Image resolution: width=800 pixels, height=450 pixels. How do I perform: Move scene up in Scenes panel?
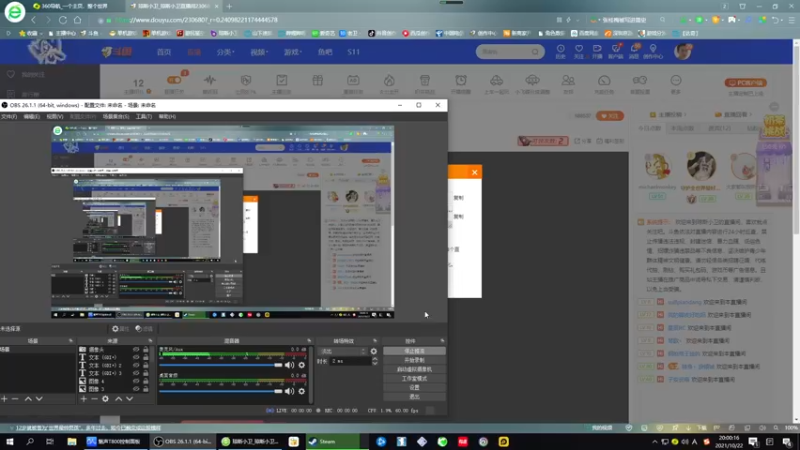(x=28, y=398)
